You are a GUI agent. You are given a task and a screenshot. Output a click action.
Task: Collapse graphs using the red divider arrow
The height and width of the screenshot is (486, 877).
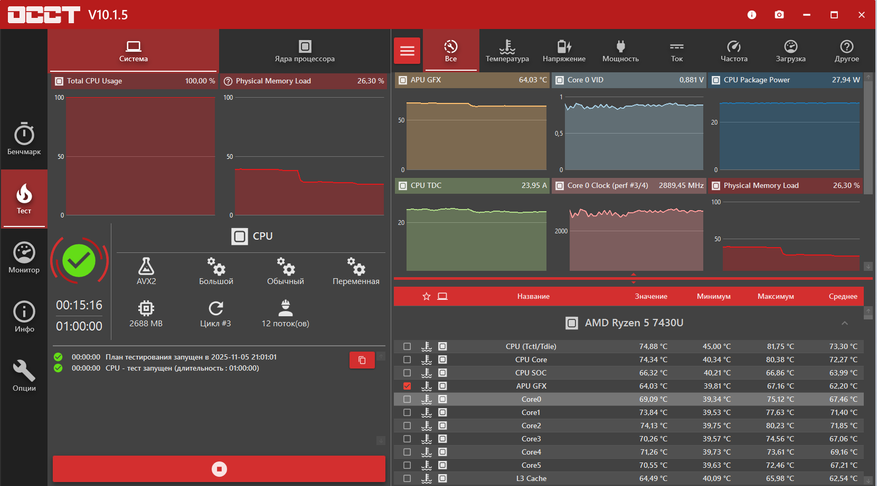point(633,279)
